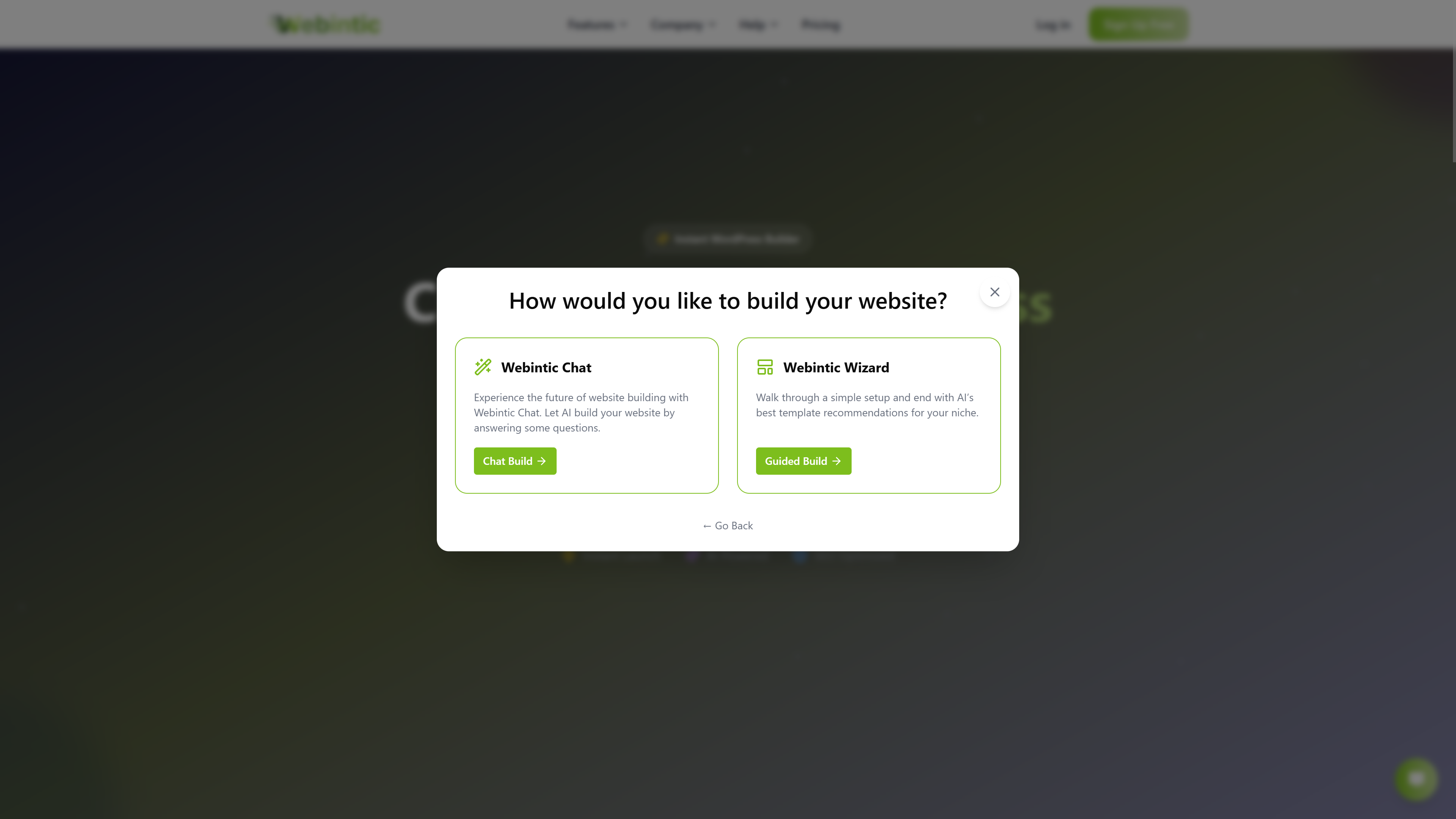Viewport: 1456px width, 819px height.
Task: Click the Webintic logo in header
Action: 326,24
